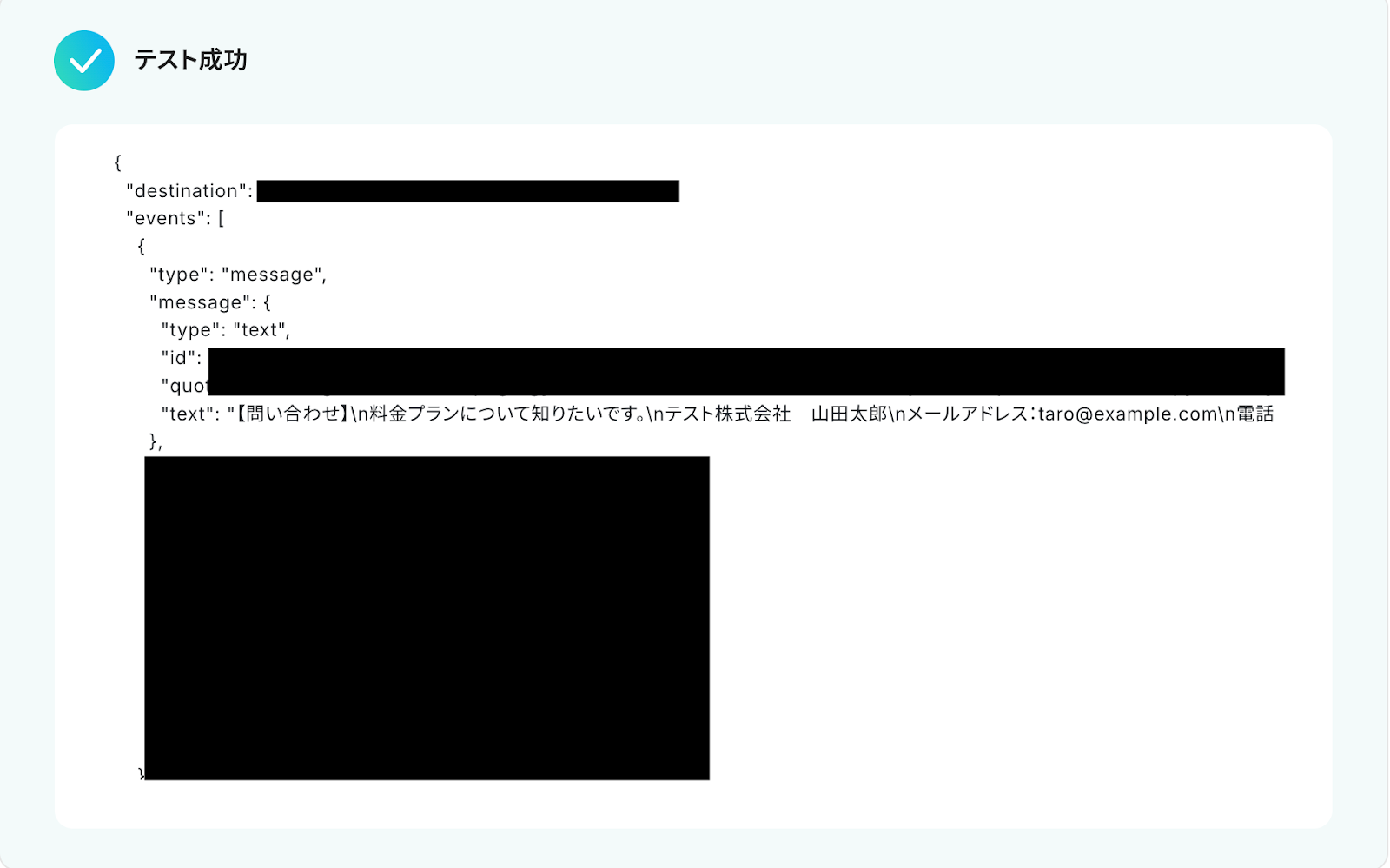Click the closing brace after text line
The width and height of the screenshot is (1390, 868).
point(156,441)
